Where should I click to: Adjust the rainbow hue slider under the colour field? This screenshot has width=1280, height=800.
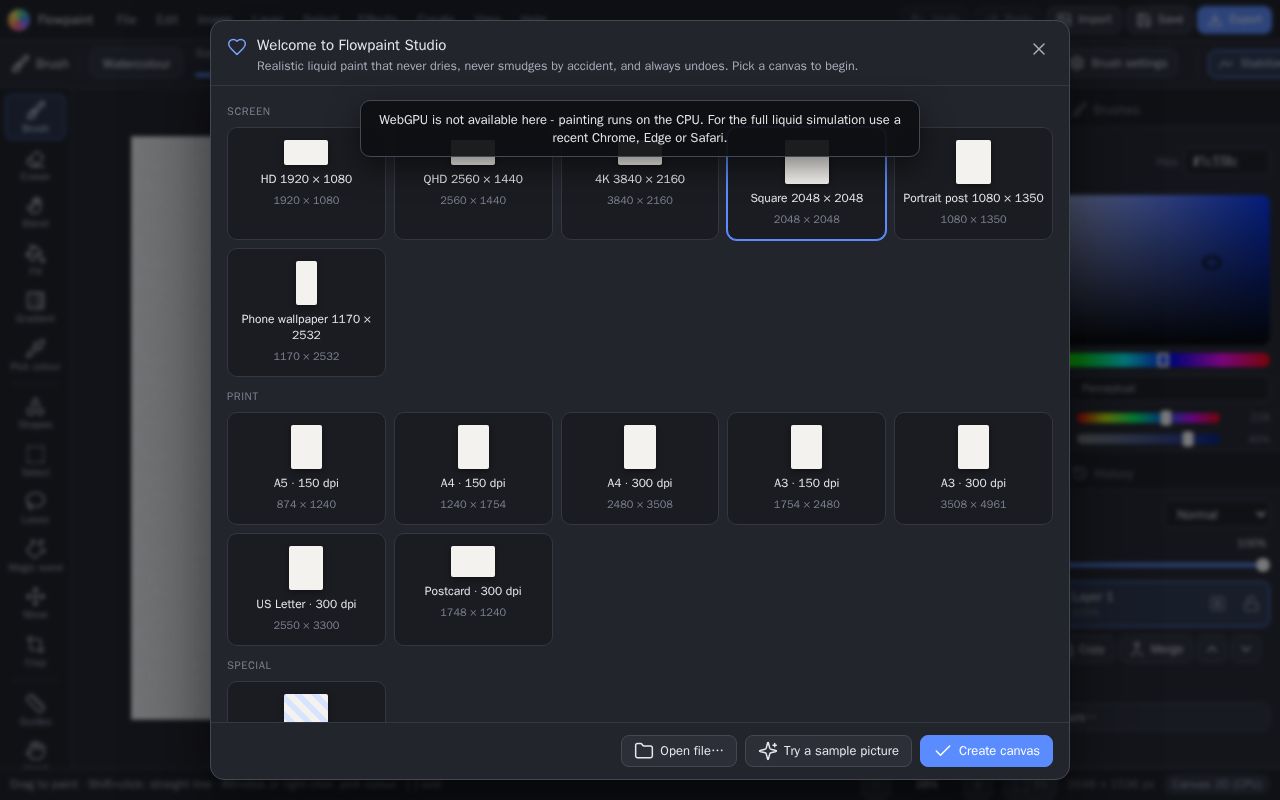pos(1170,360)
